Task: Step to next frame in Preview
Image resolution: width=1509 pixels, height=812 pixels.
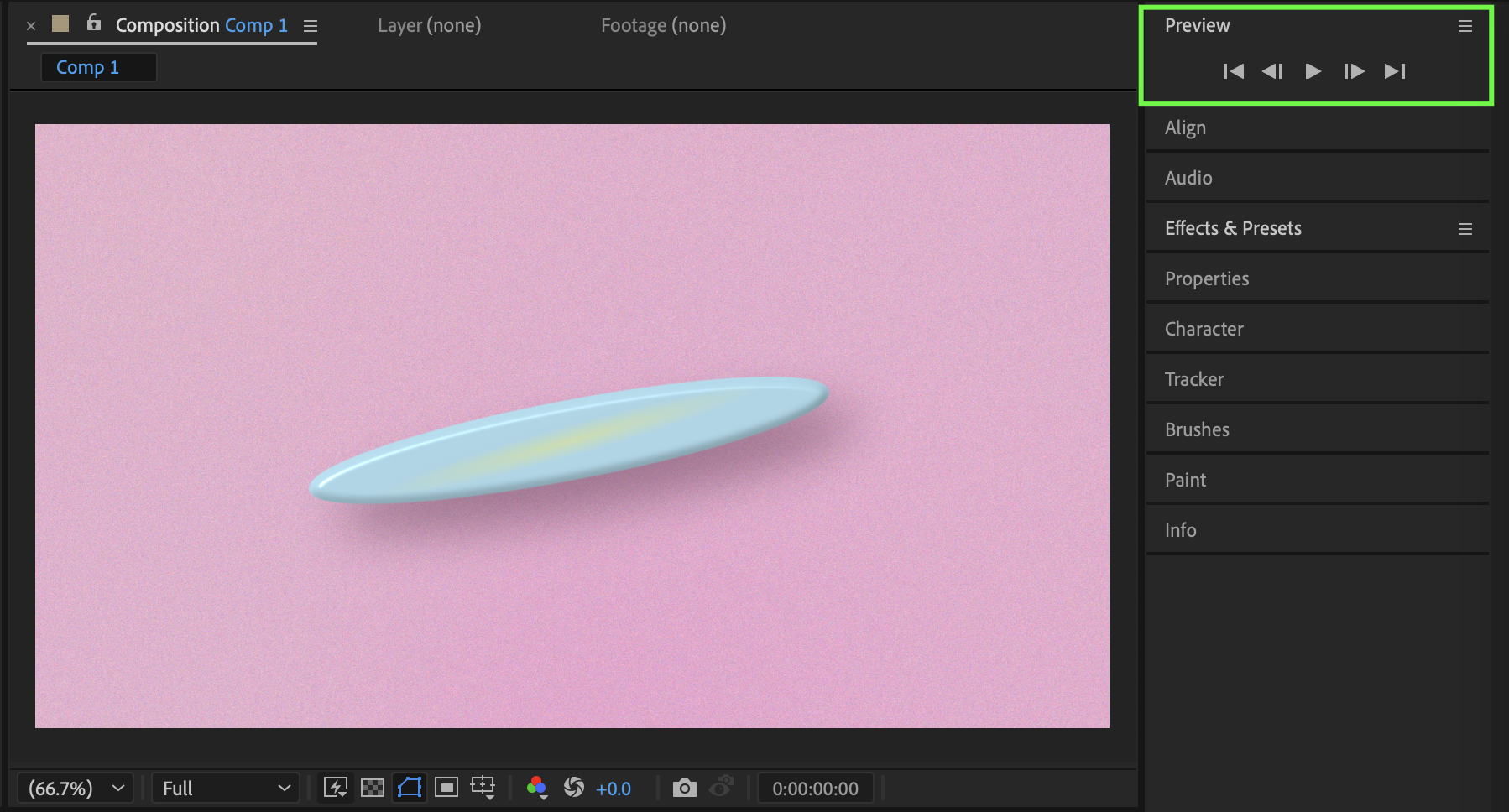Action: [x=1353, y=71]
